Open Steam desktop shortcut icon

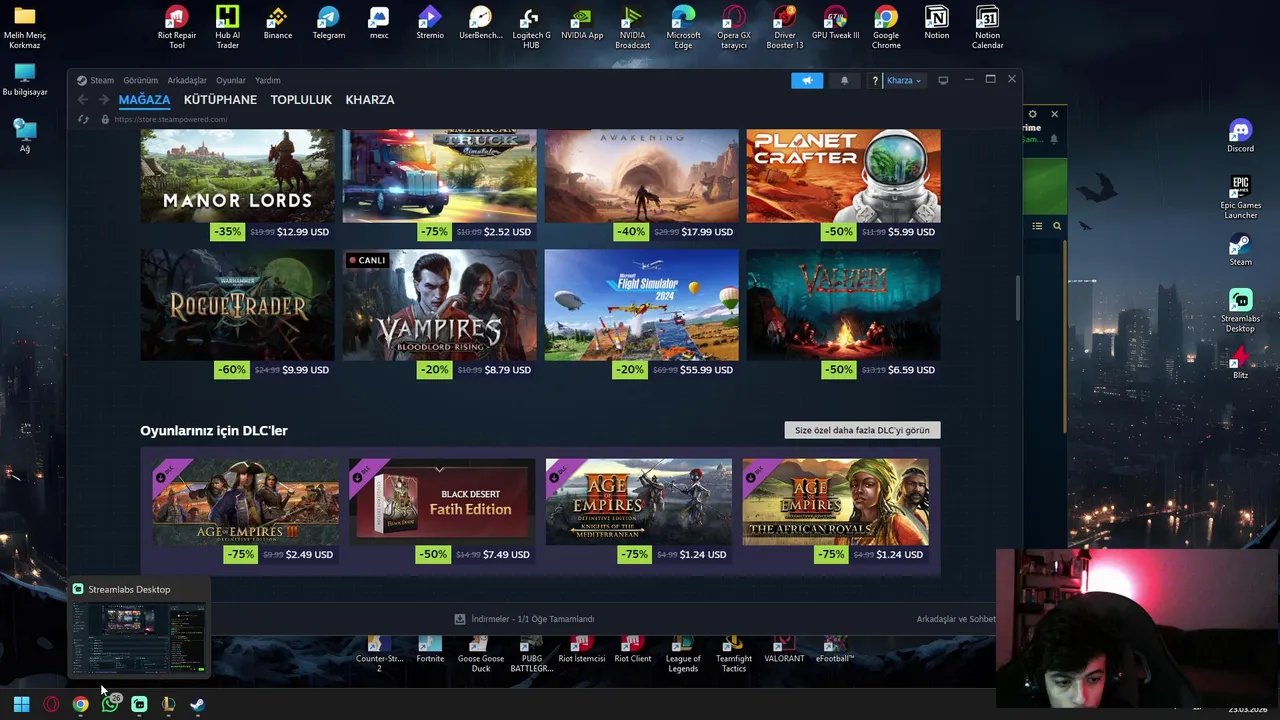pos(1240,250)
